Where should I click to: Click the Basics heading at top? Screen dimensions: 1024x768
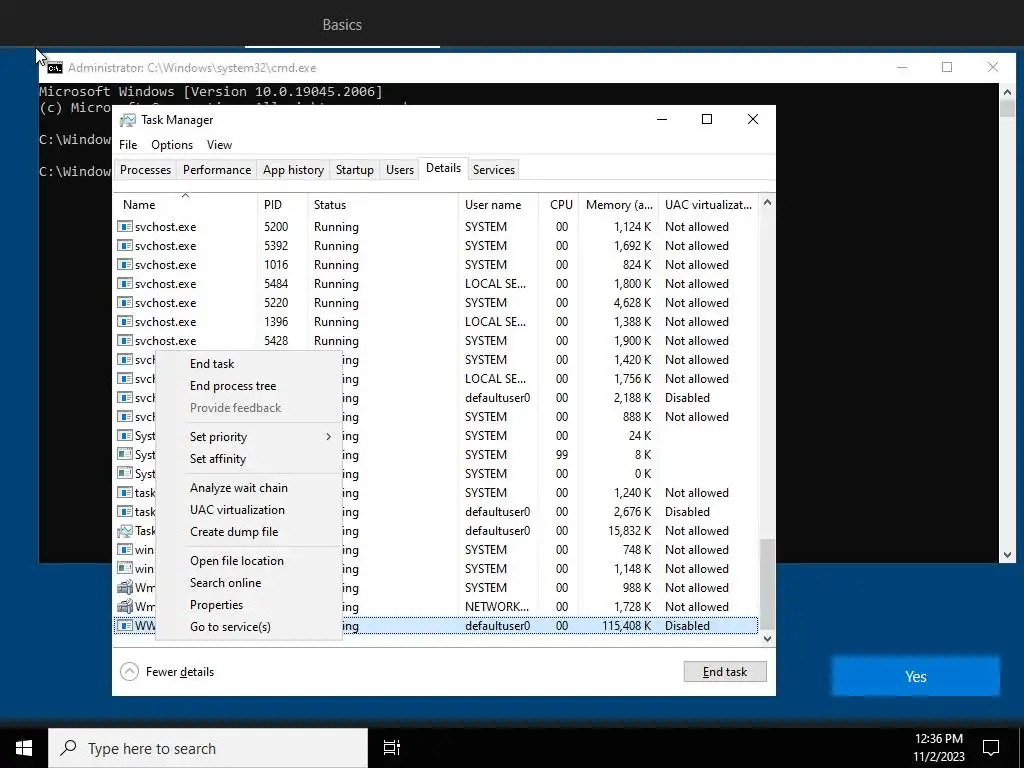342,25
